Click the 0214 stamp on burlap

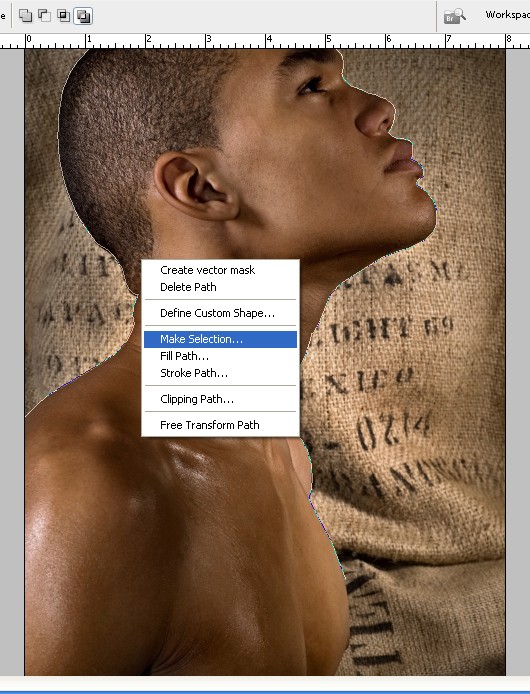(x=393, y=428)
